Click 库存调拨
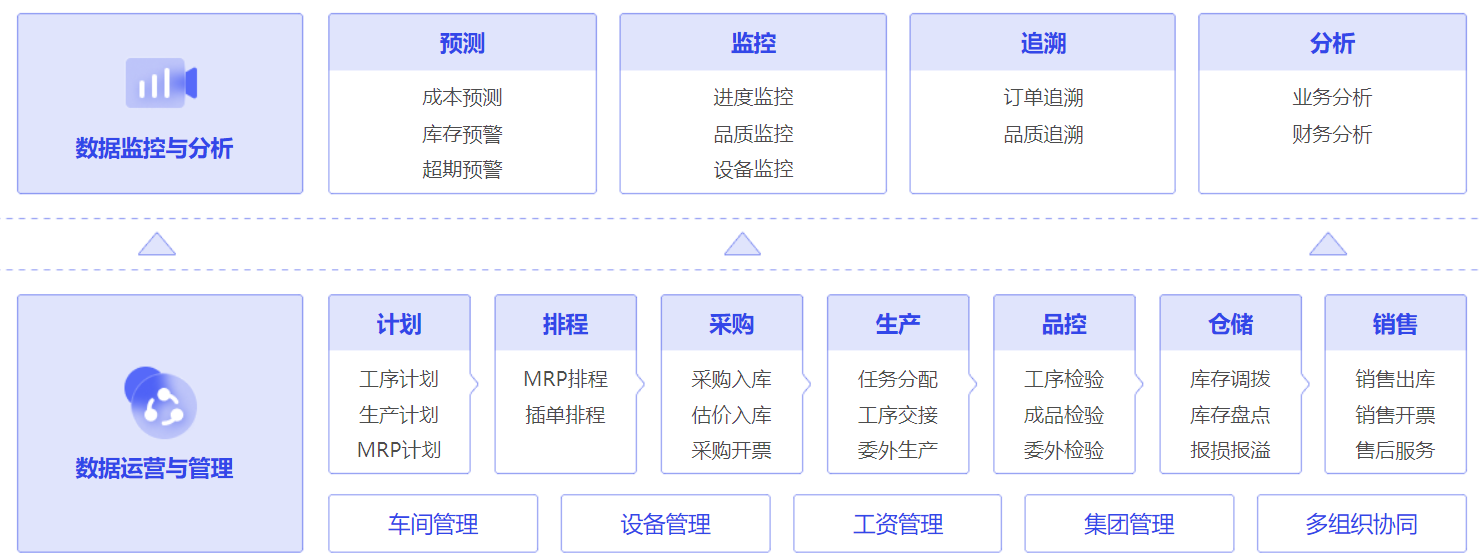The height and width of the screenshot is (559, 1479). (x=1230, y=379)
